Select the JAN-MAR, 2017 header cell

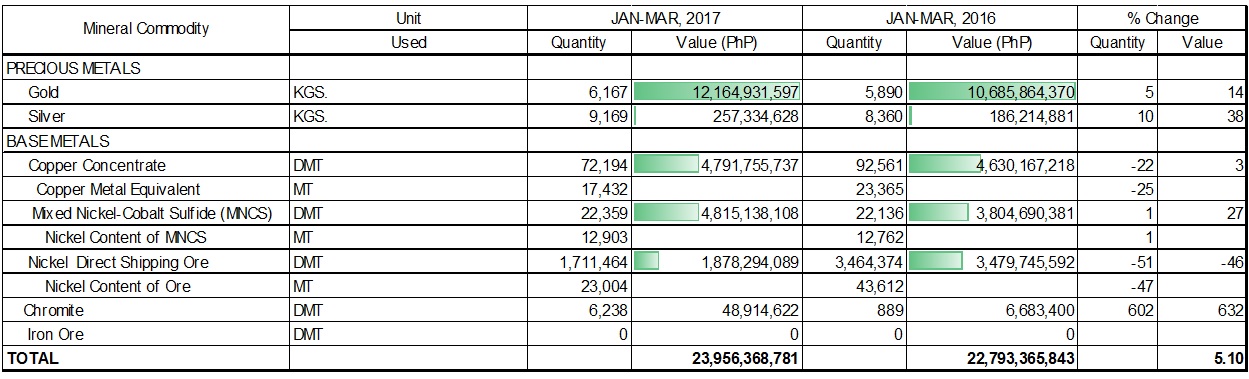665,18
